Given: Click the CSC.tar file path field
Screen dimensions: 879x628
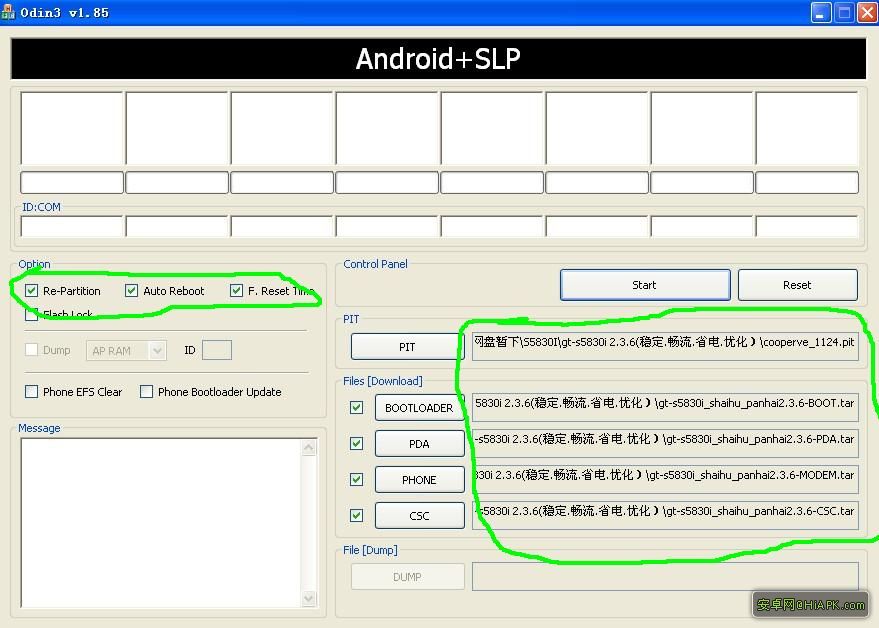Looking at the screenshot, I should point(665,515).
